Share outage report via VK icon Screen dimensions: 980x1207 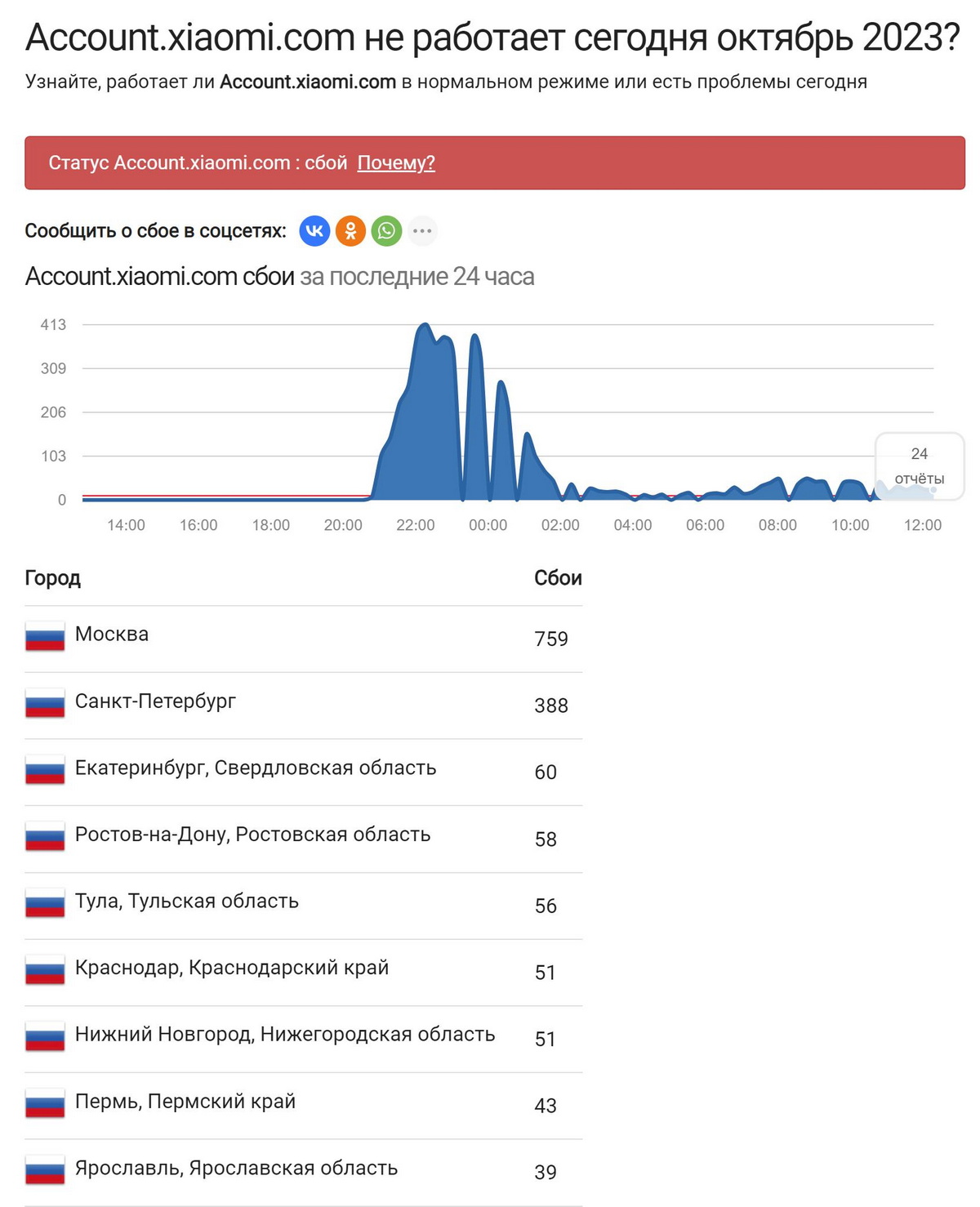click(314, 231)
